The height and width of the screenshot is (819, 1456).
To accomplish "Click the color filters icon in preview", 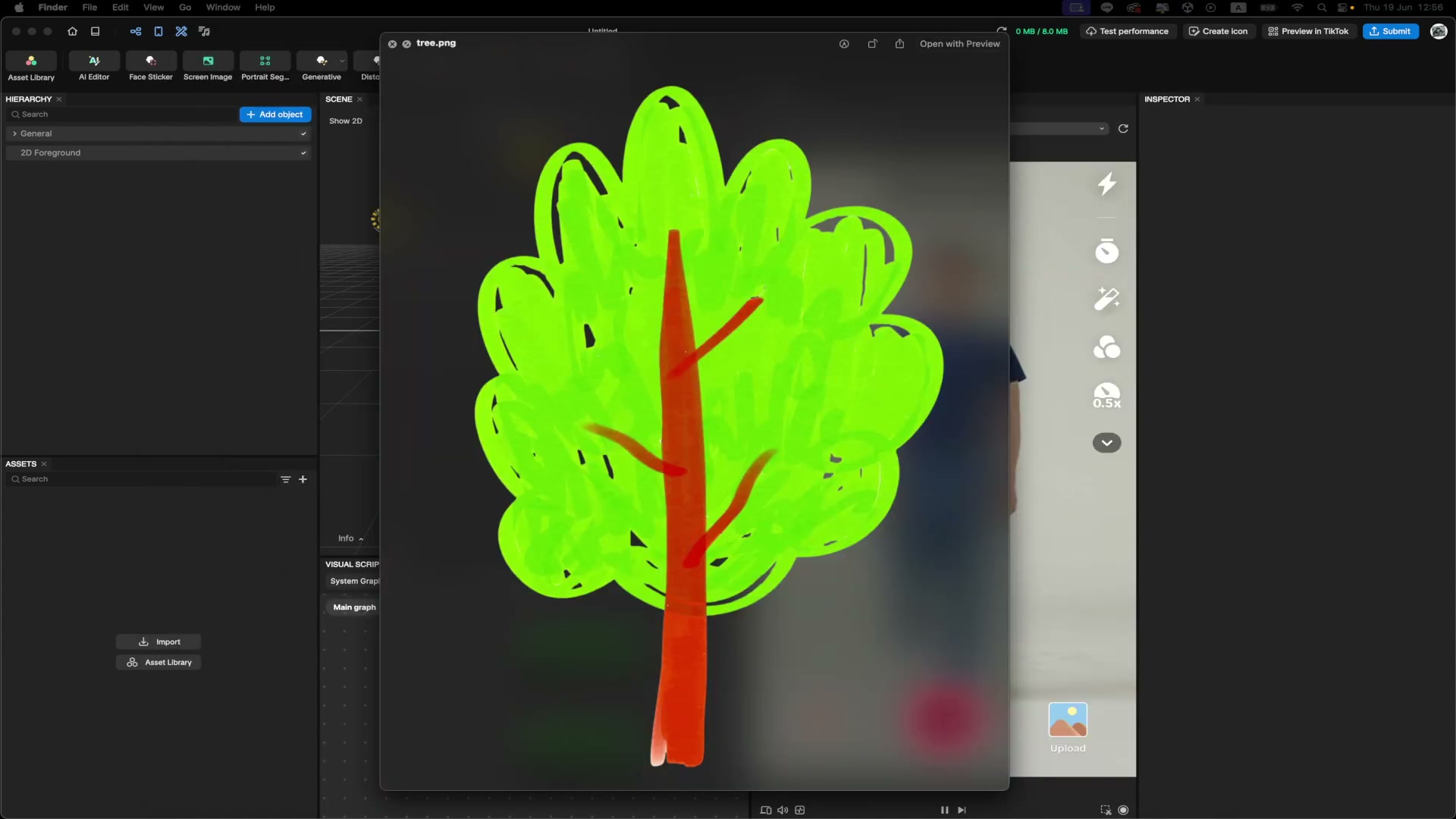I will [1107, 347].
